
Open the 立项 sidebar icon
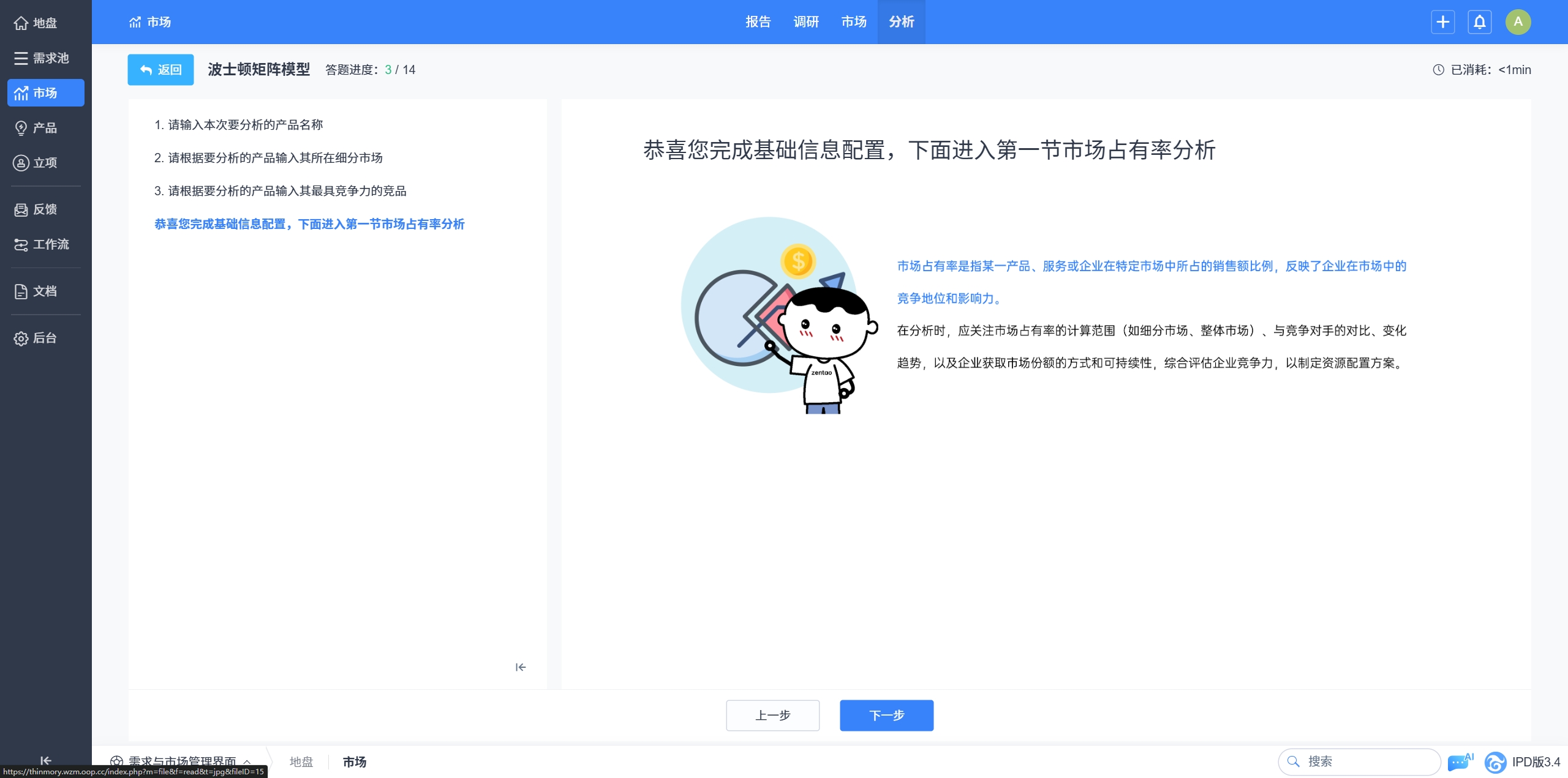tap(21, 163)
